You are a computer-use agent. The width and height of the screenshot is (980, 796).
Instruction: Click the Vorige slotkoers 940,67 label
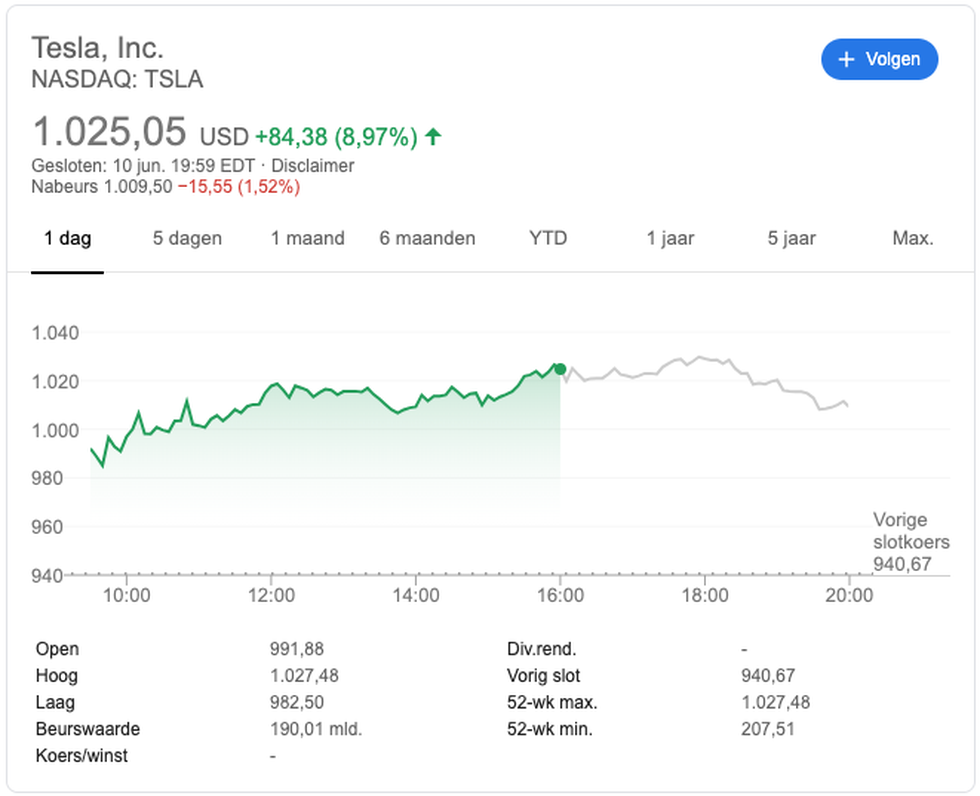pos(911,542)
